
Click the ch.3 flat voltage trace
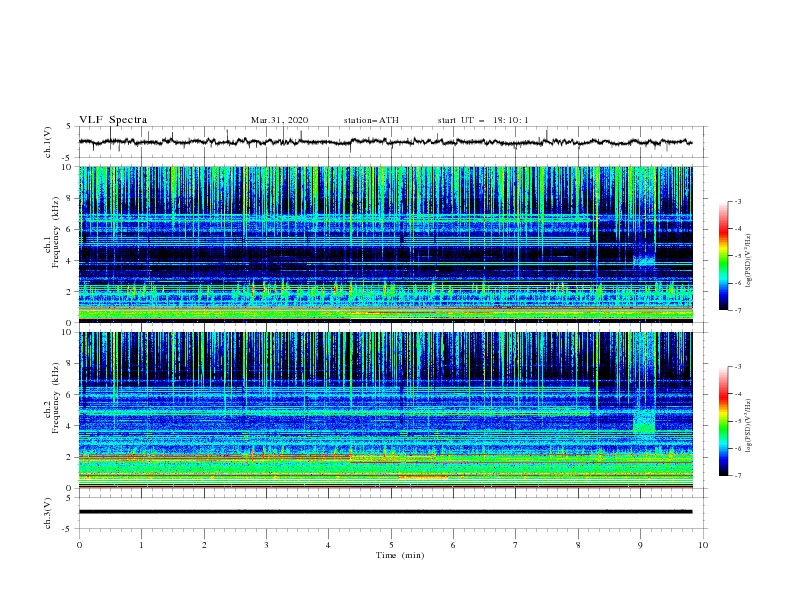pyautogui.click(x=385, y=512)
